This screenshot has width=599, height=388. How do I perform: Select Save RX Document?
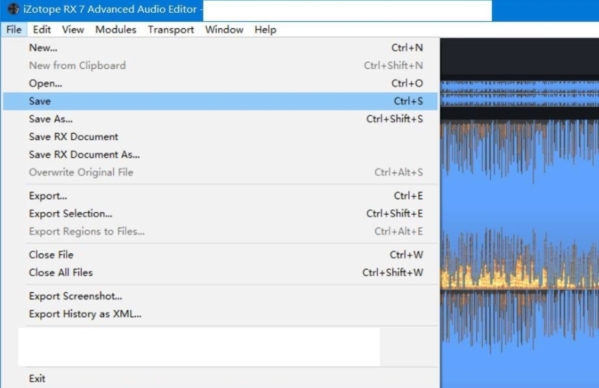[x=220, y=137]
